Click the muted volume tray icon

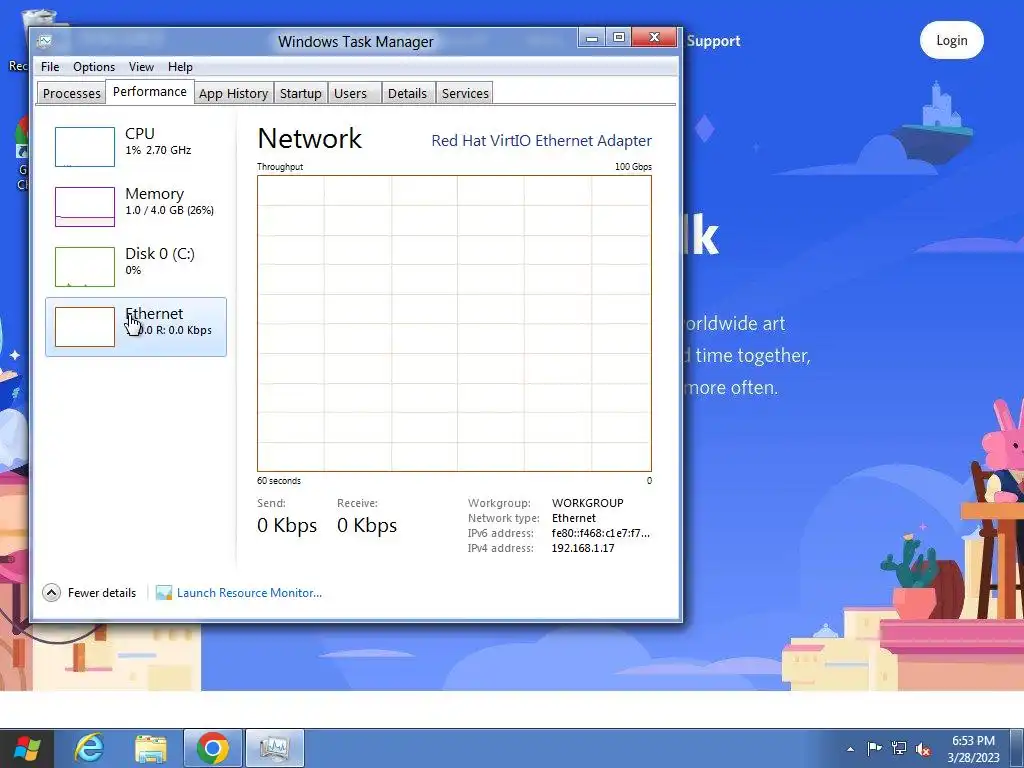coord(923,749)
